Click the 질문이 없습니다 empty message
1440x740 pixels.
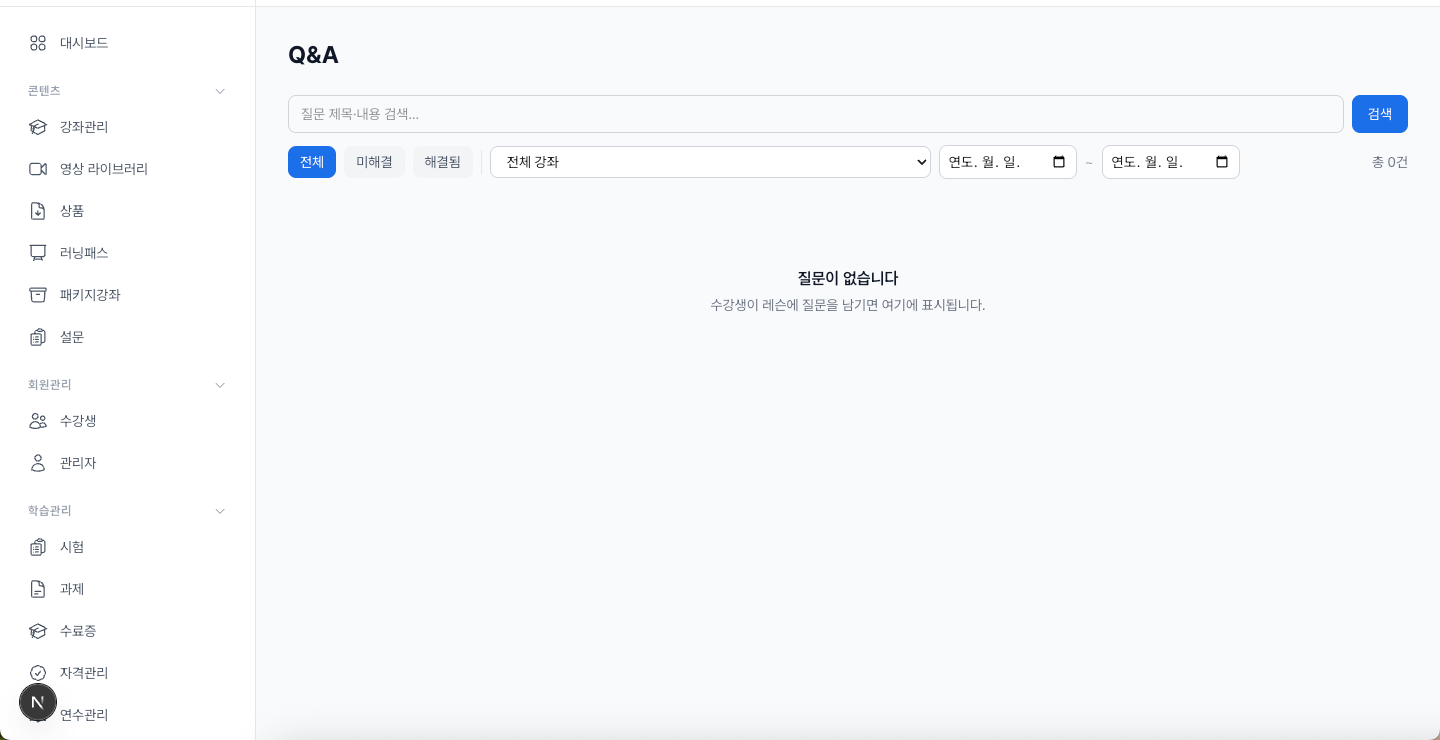(848, 278)
